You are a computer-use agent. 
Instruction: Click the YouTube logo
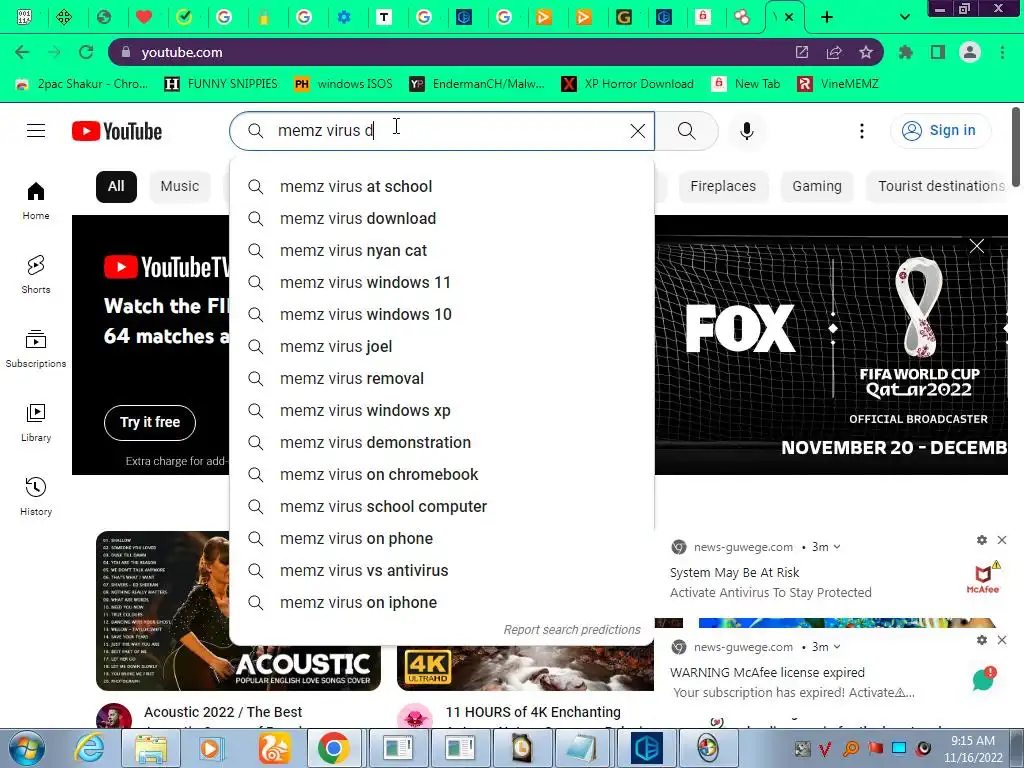(117, 131)
